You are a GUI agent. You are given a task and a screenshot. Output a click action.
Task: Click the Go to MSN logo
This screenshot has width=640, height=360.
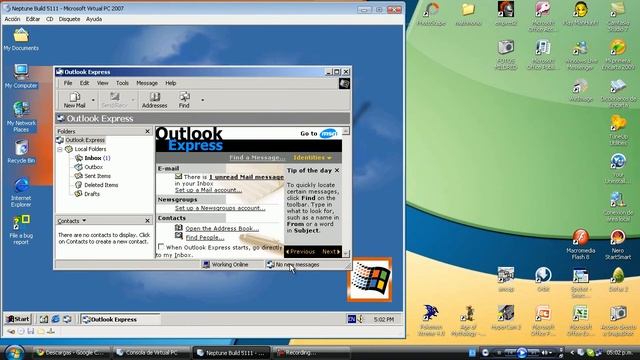tap(329, 133)
